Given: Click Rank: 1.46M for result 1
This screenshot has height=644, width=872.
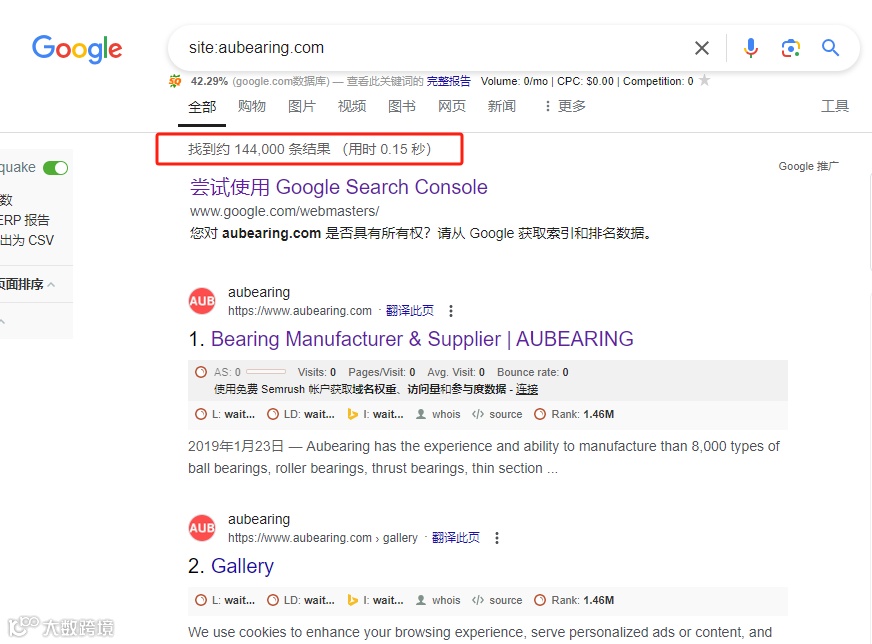Looking at the screenshot, I should (x=574, y=414).
